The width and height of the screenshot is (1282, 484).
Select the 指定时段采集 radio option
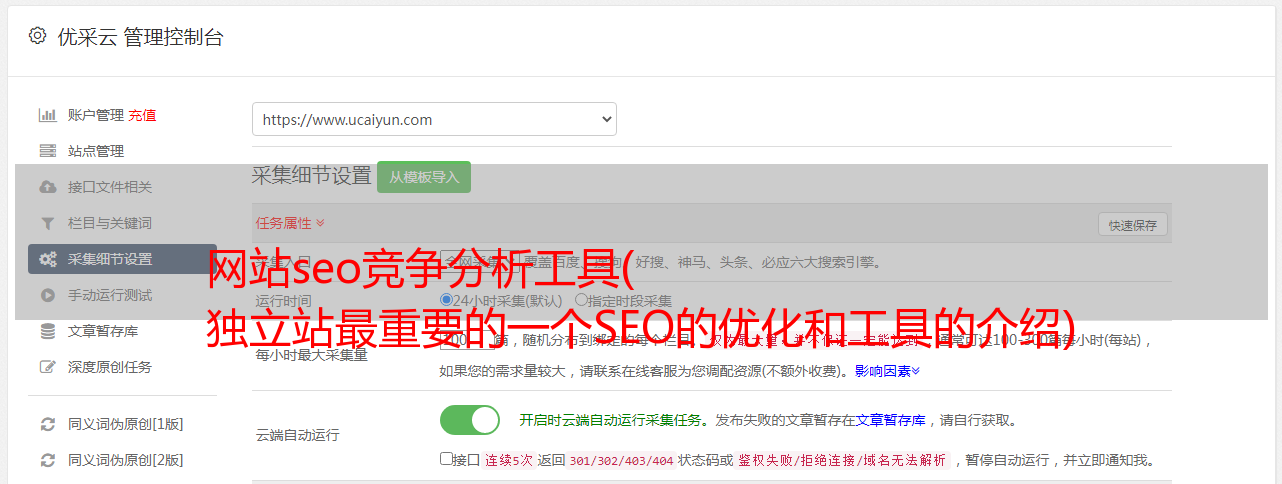(581, 300)
